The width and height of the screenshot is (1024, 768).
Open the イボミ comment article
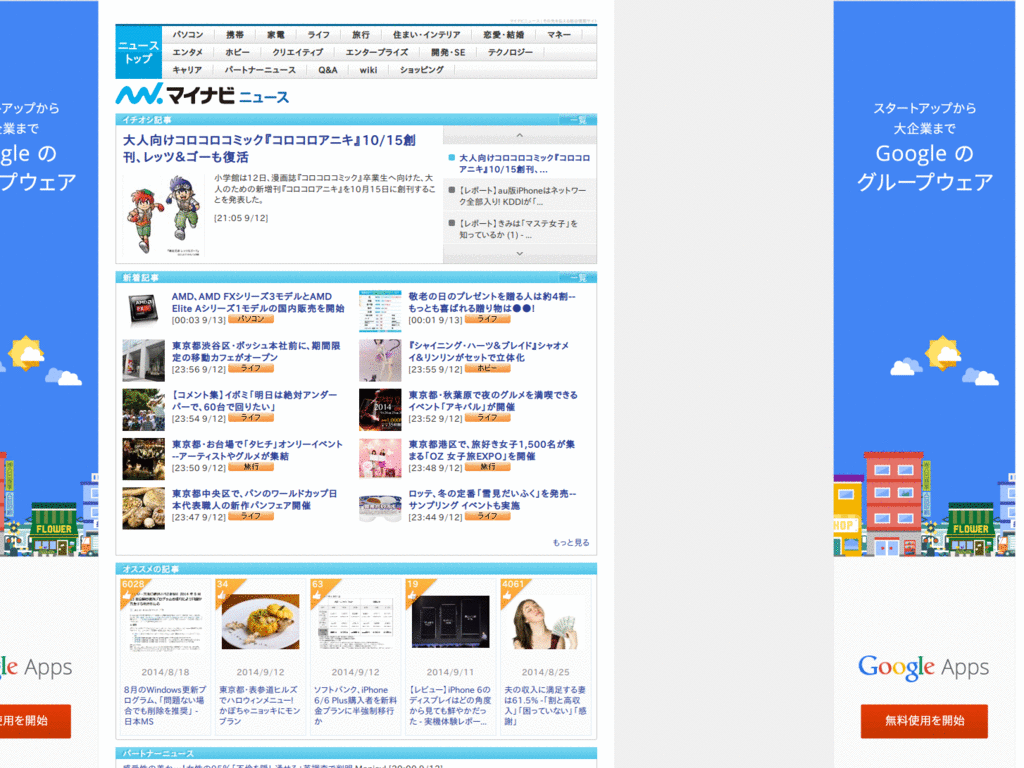click(x=255, y=401)
